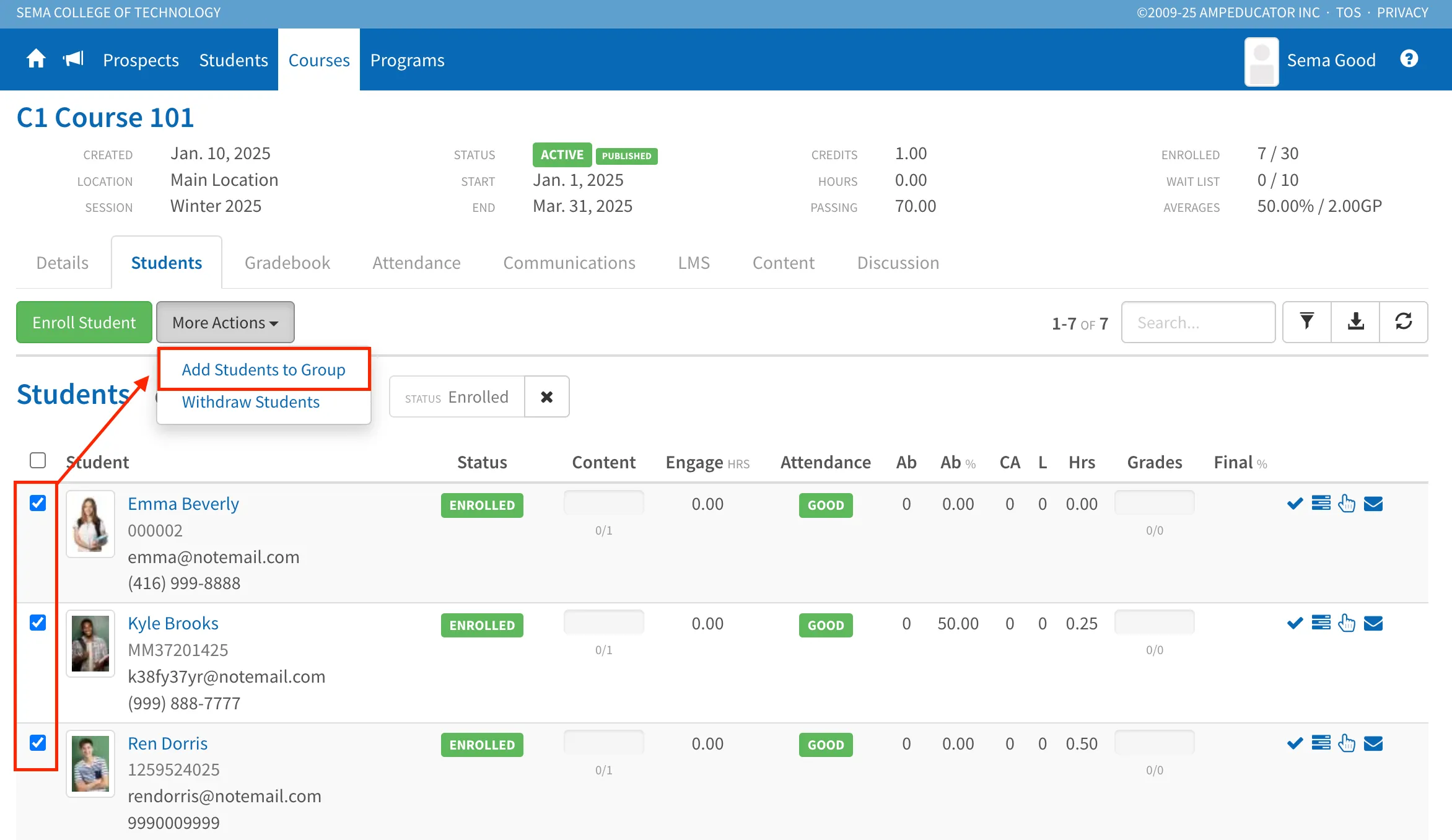Click the hand pointer icon for Ren Dorris
Screen dimensions: 1452x840
click(x=1347, y=743)
